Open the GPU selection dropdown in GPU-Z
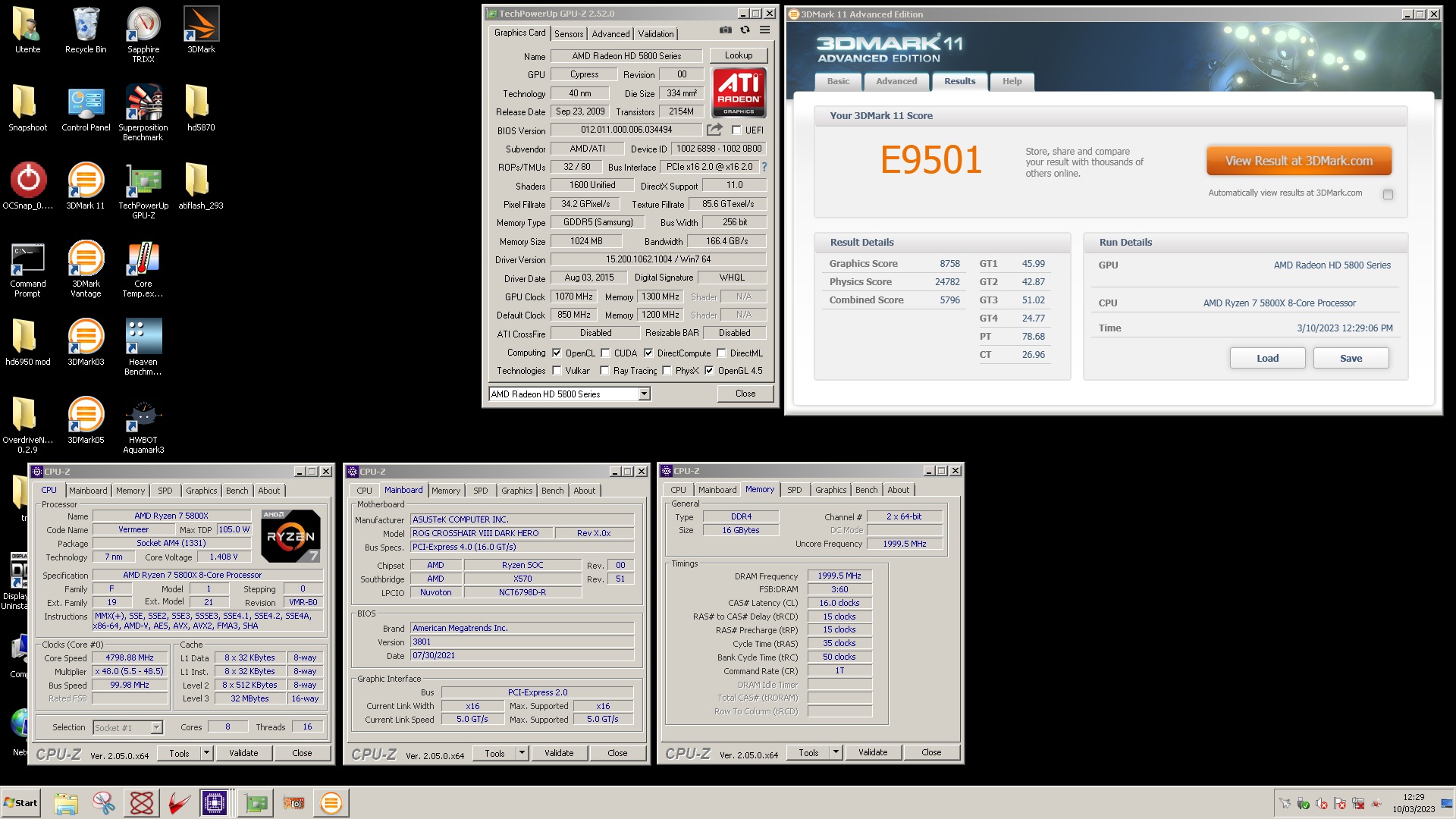Screen dimensions: 1456x819 (x=644, y=394)
